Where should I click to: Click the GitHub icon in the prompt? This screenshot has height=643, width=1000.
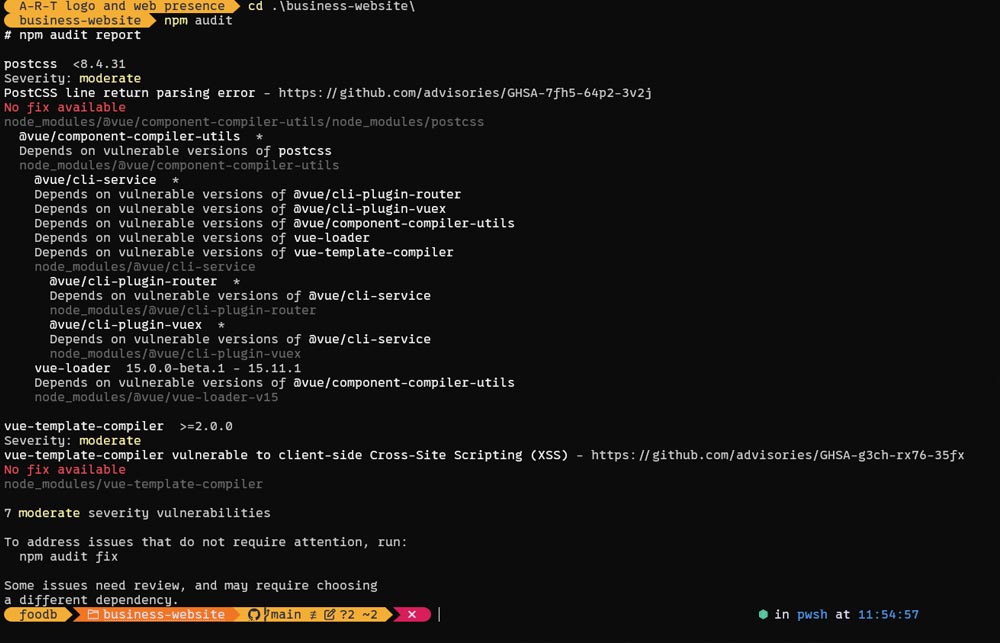click(254, 614)
